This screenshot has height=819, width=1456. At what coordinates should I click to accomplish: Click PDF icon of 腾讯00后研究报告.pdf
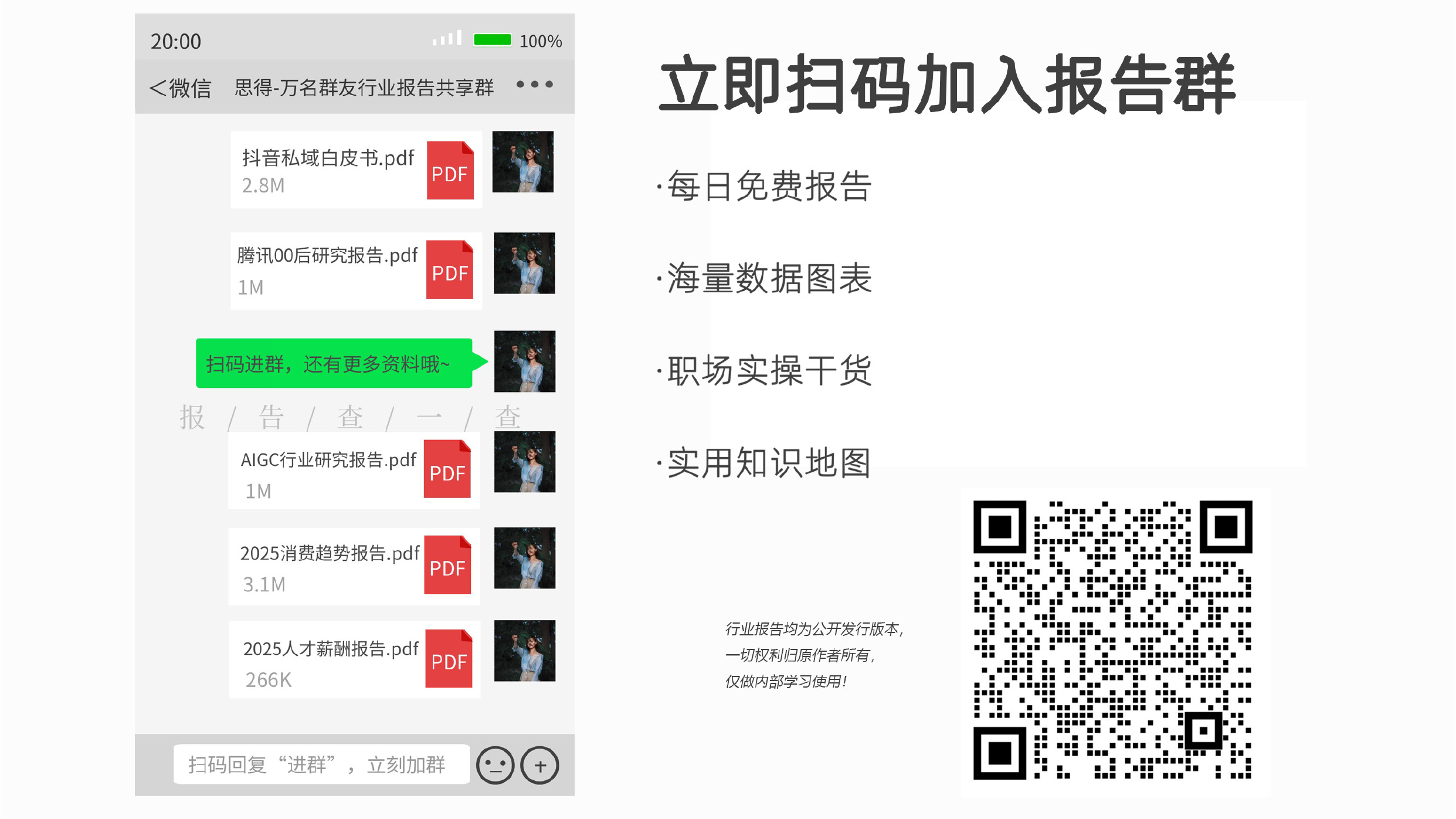pos(449,269)
